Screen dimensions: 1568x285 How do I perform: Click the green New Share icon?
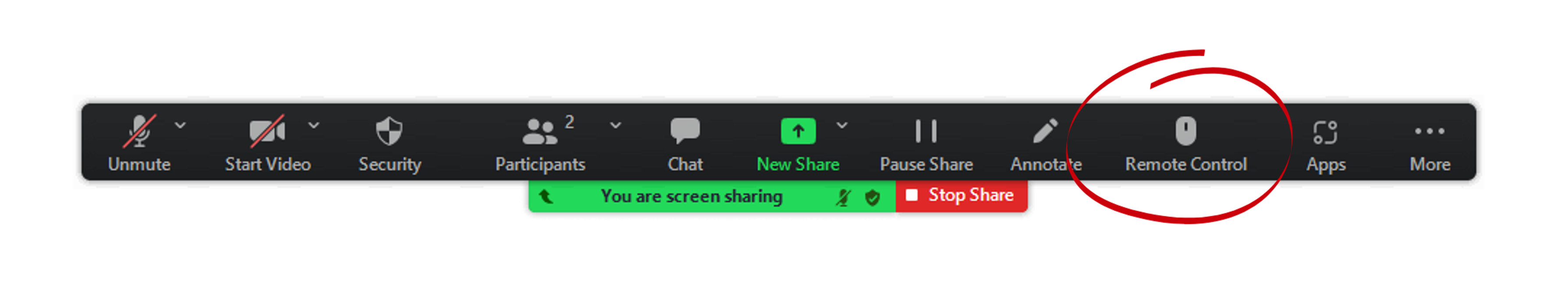[798, 131]
